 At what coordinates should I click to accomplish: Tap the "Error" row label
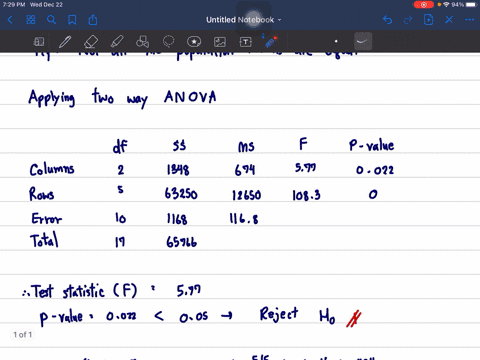tap(46, 219)
